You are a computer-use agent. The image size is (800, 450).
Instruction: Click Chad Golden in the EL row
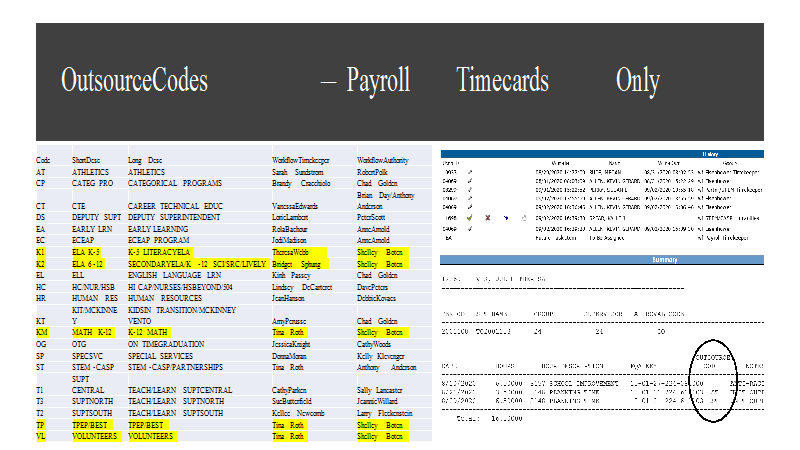[x=377, y=275]
